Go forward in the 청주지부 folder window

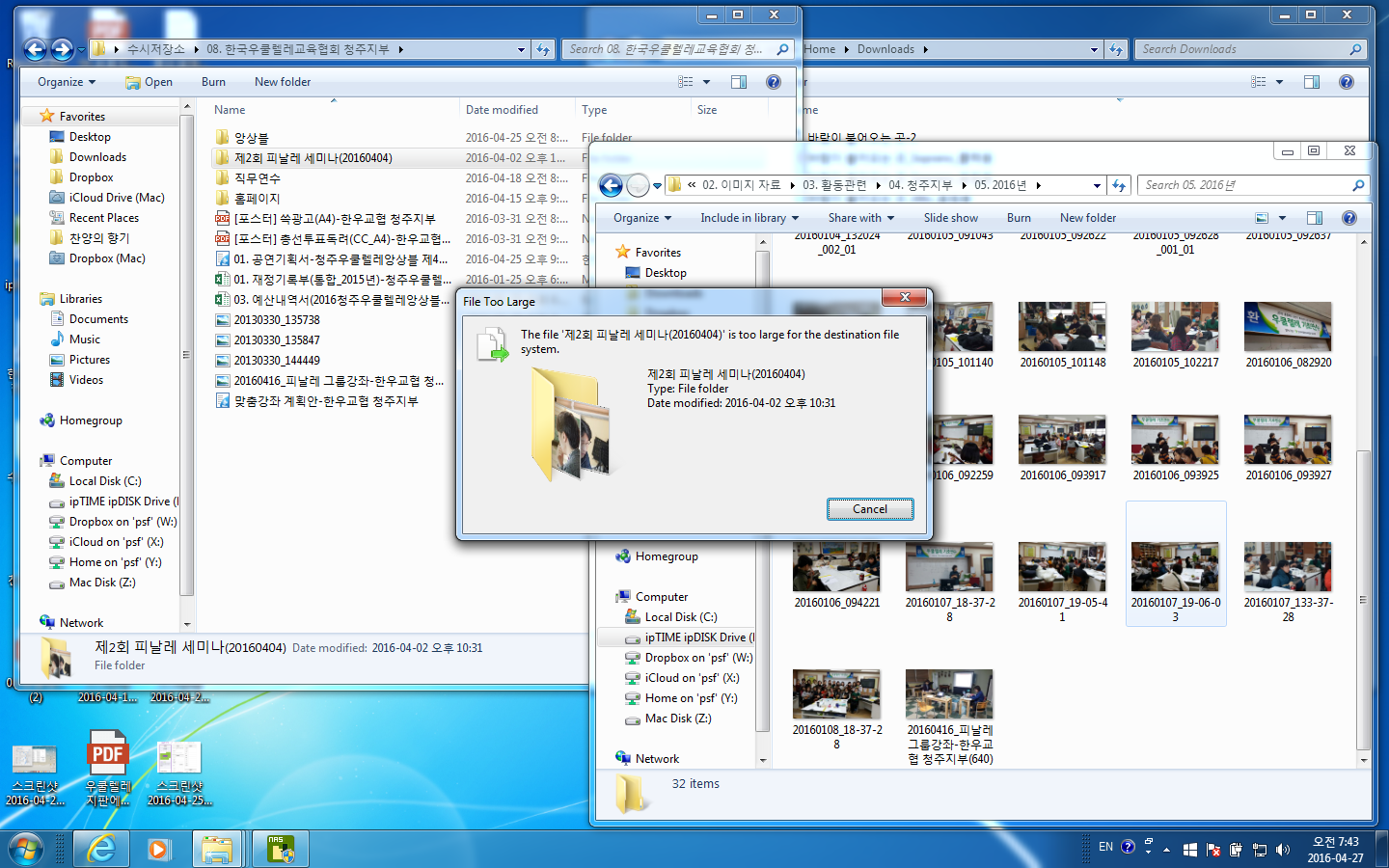pos(63,49)
